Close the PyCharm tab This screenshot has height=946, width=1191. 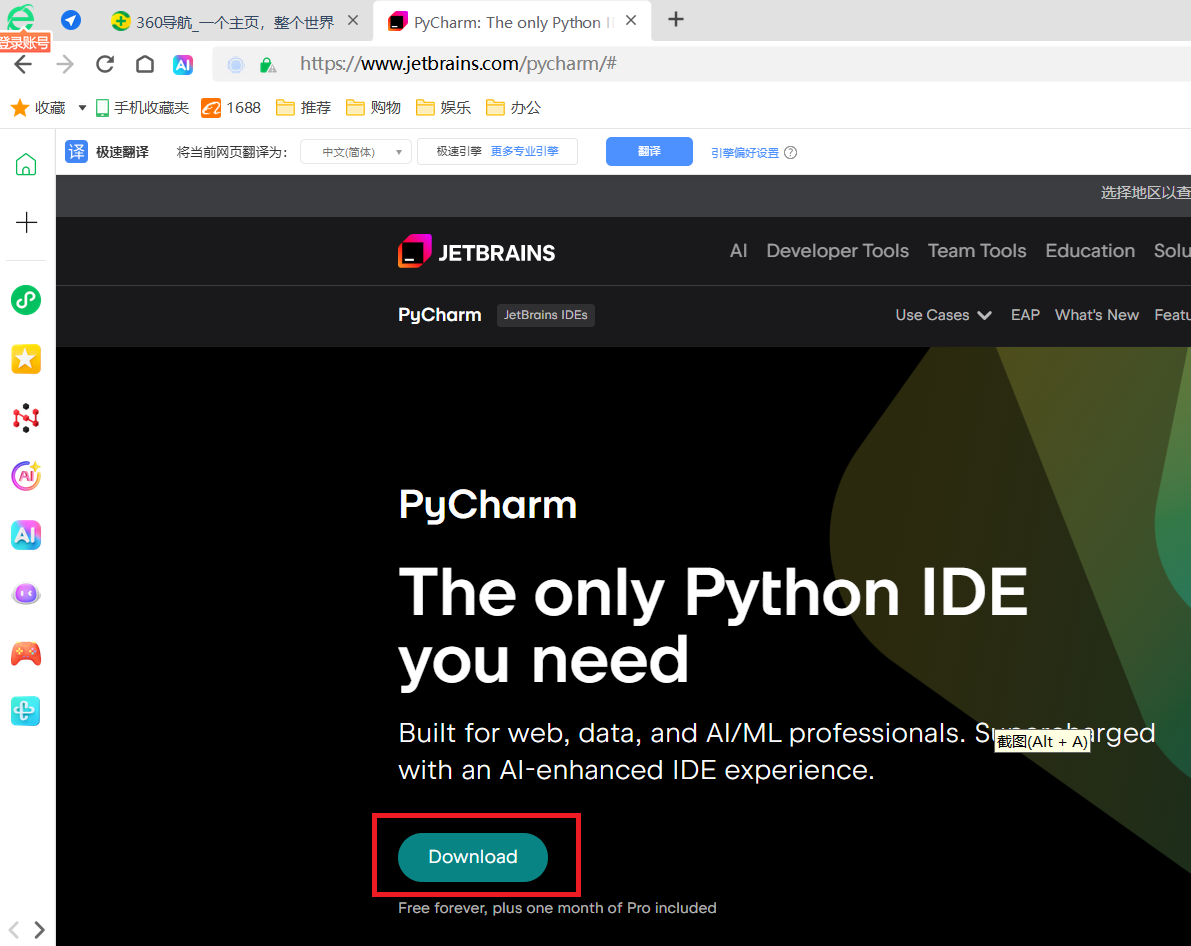click(x=631, y=21)
